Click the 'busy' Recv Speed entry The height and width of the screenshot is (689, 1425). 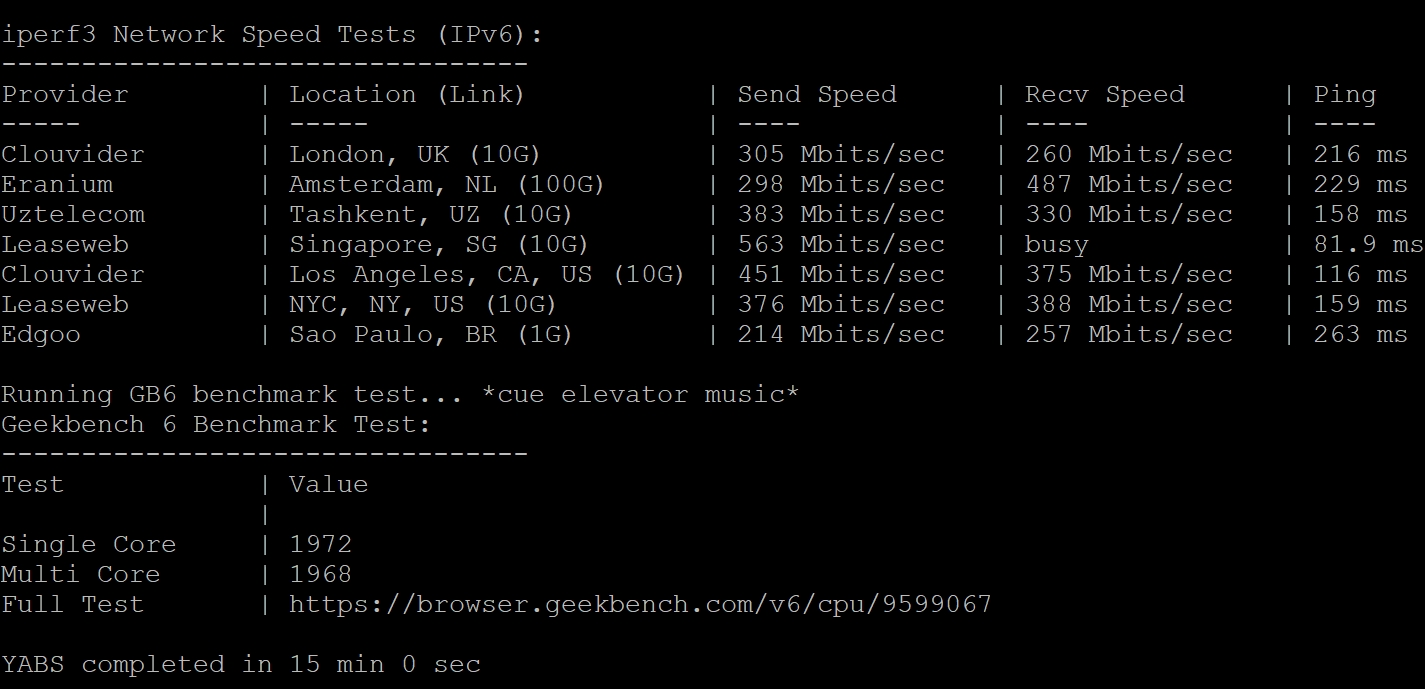[x=1057, y=245]
